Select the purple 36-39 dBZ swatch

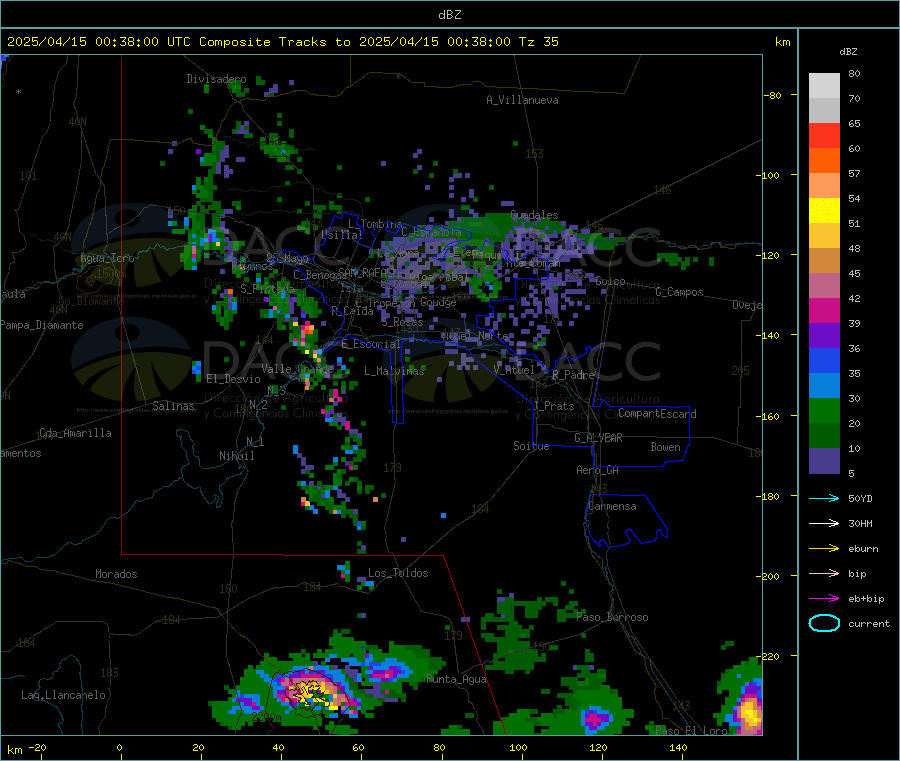(824, 336)
